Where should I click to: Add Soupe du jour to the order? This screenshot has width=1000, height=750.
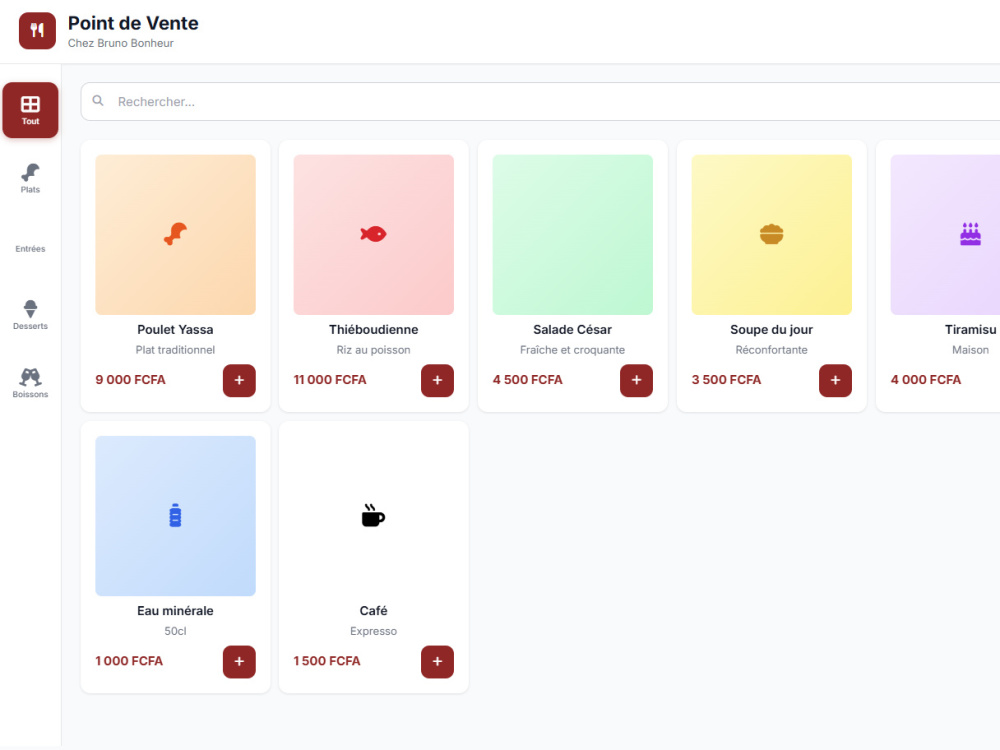point(835,380)
